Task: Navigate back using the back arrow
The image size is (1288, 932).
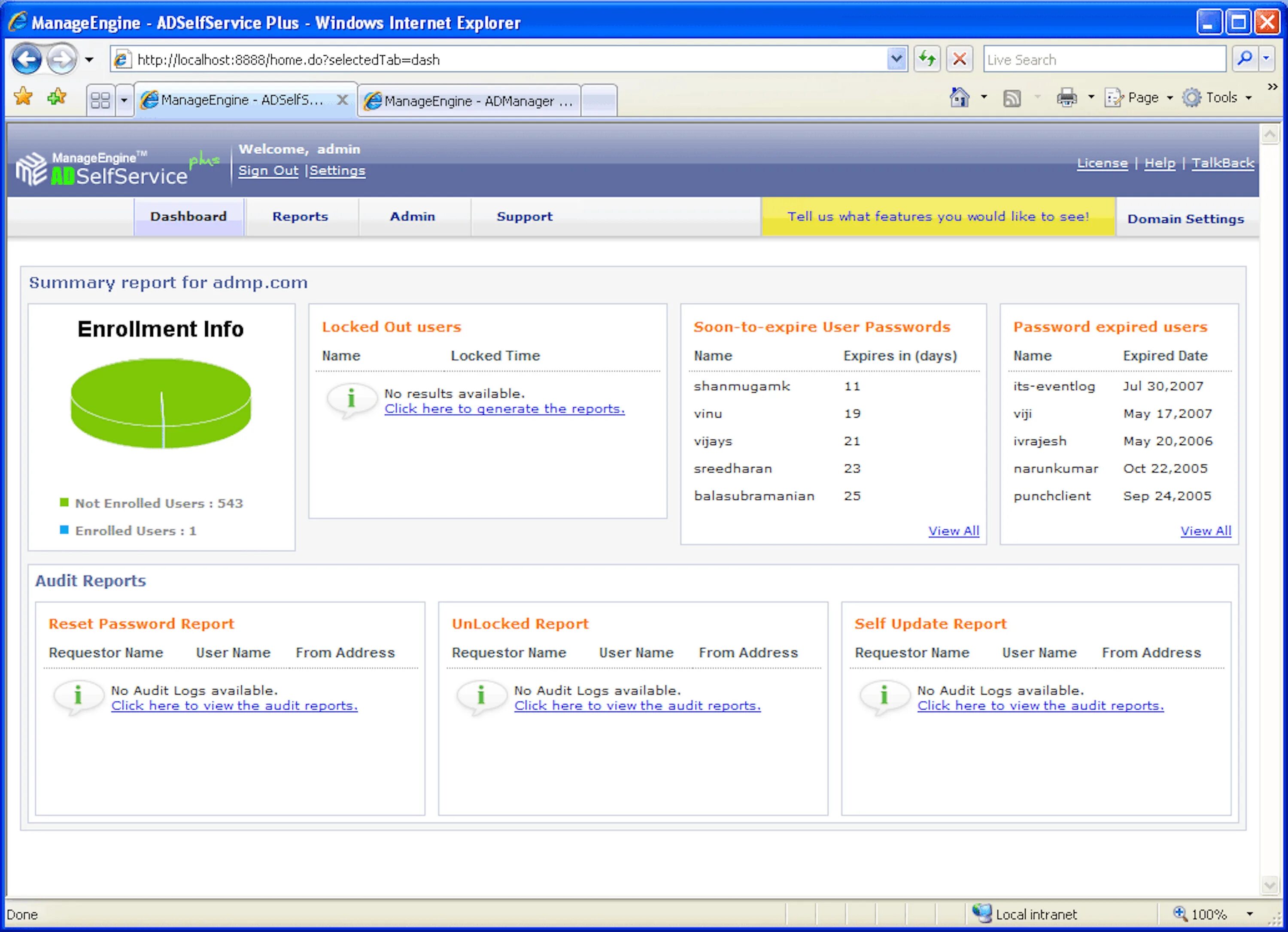Action: (27, 58)
